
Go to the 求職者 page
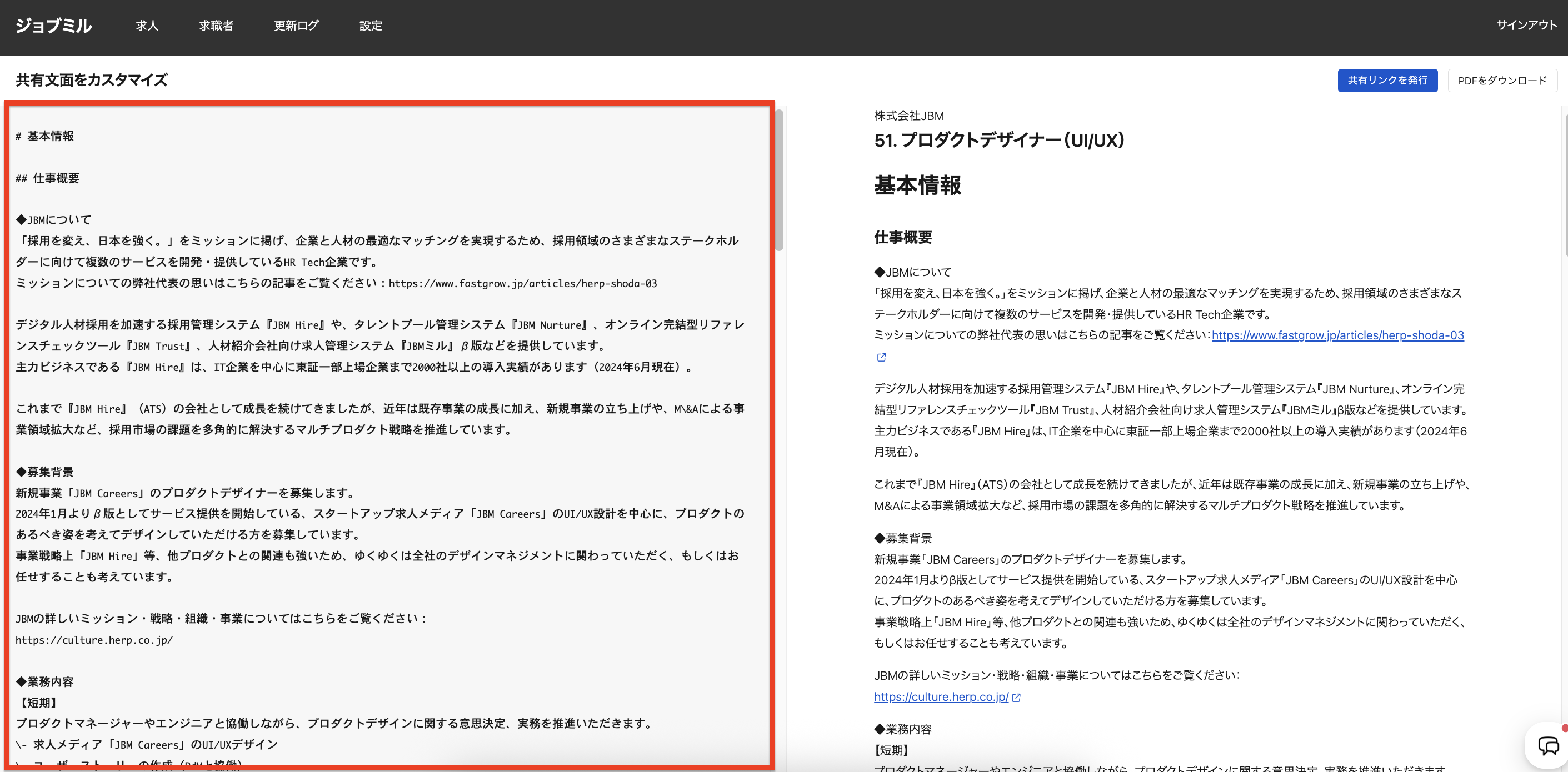pyautogui.click(x=216, y=26)
